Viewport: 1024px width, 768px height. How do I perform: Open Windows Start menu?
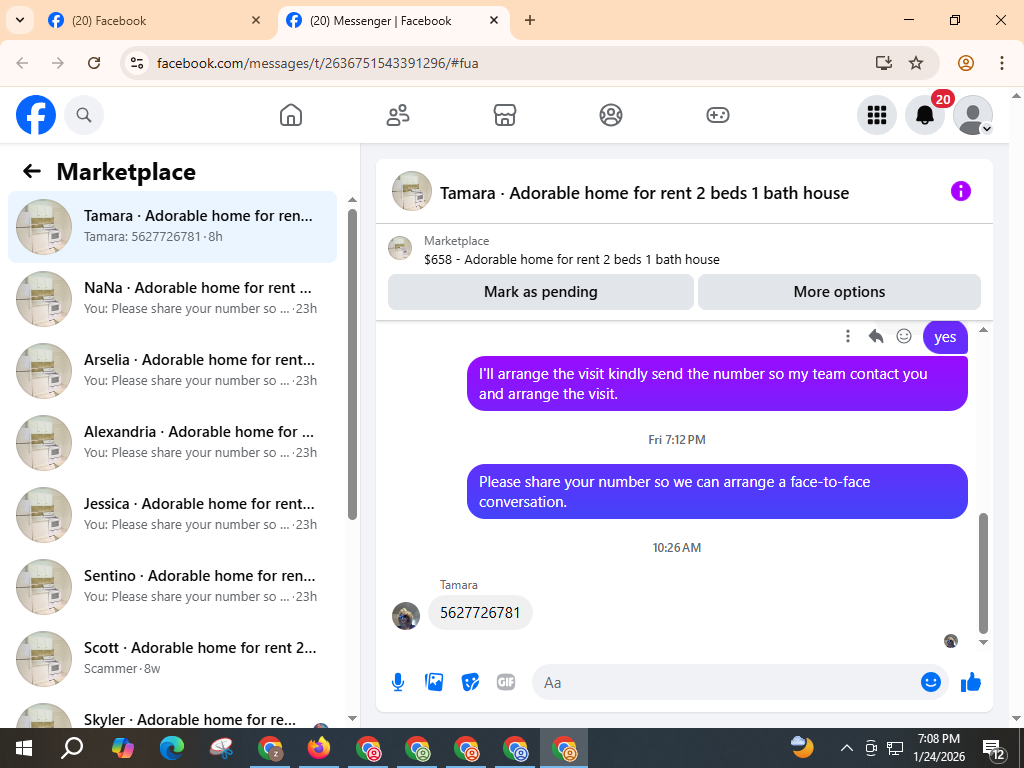pyautogui.click(x=23, y=748)
